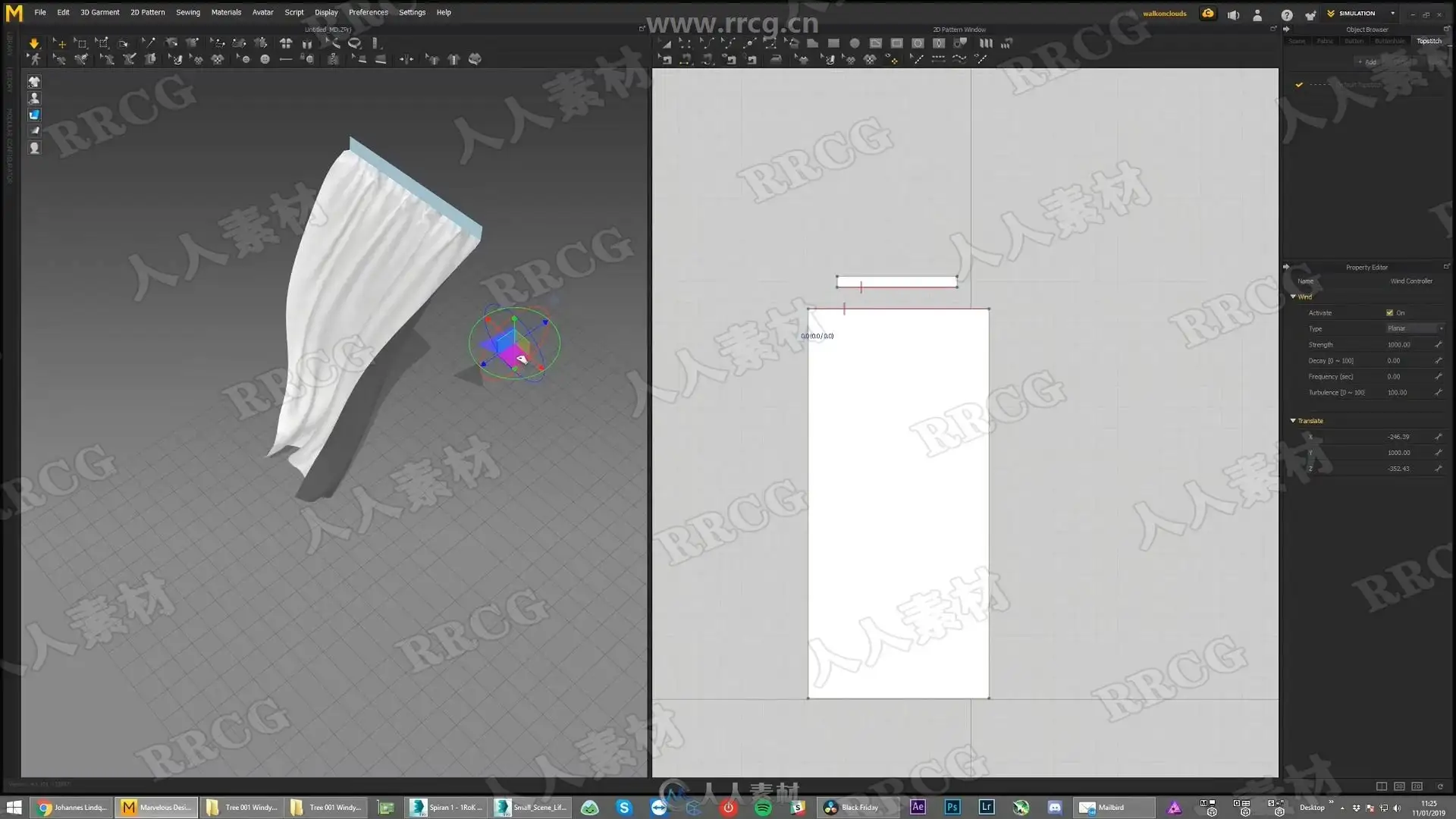The image size is (1456, 819).
Task: Select the Ellipse pattern tool in 2D toolbar
Action: (855, 43)
